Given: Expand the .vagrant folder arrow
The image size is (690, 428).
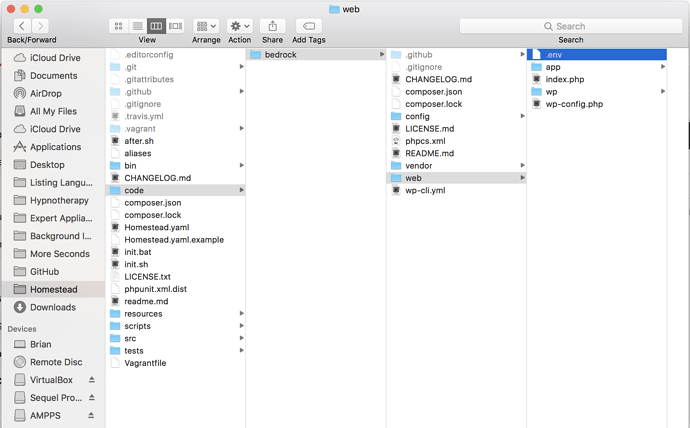Looking at the screenshot, I should [x=242, y=128].
